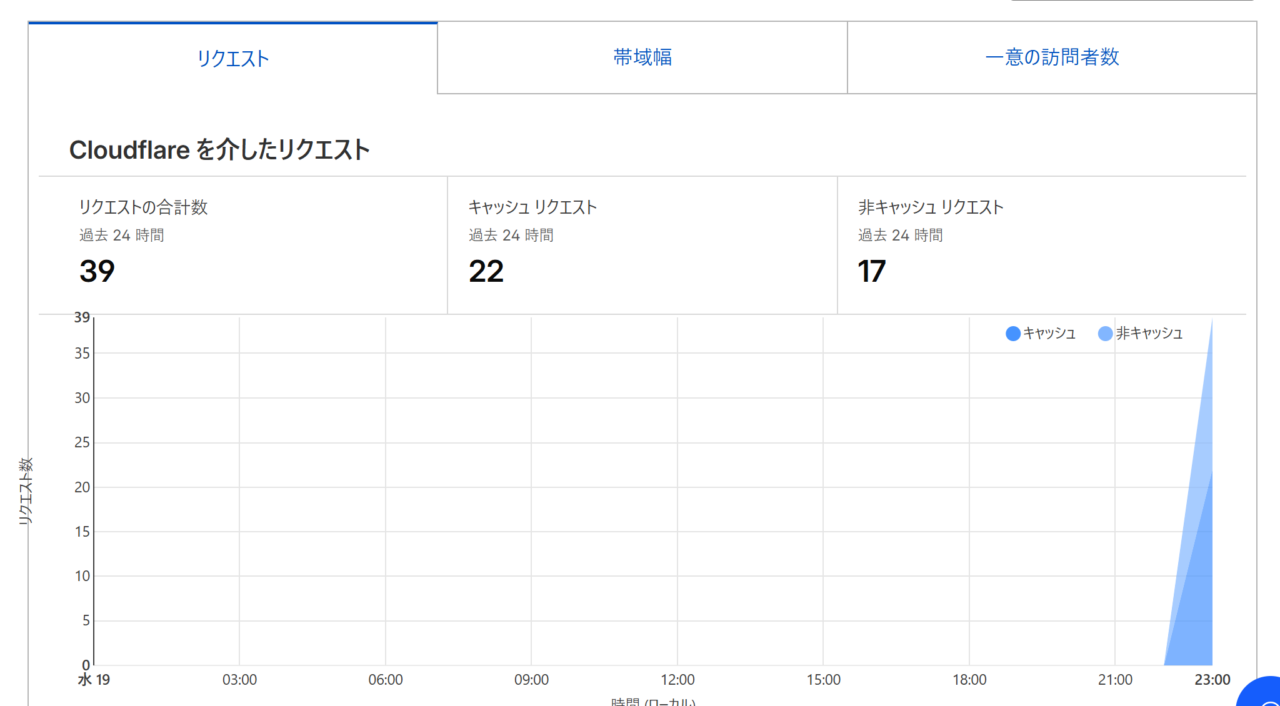Click the 非キャッシュ legend light-blue dot

(1105, 334)
